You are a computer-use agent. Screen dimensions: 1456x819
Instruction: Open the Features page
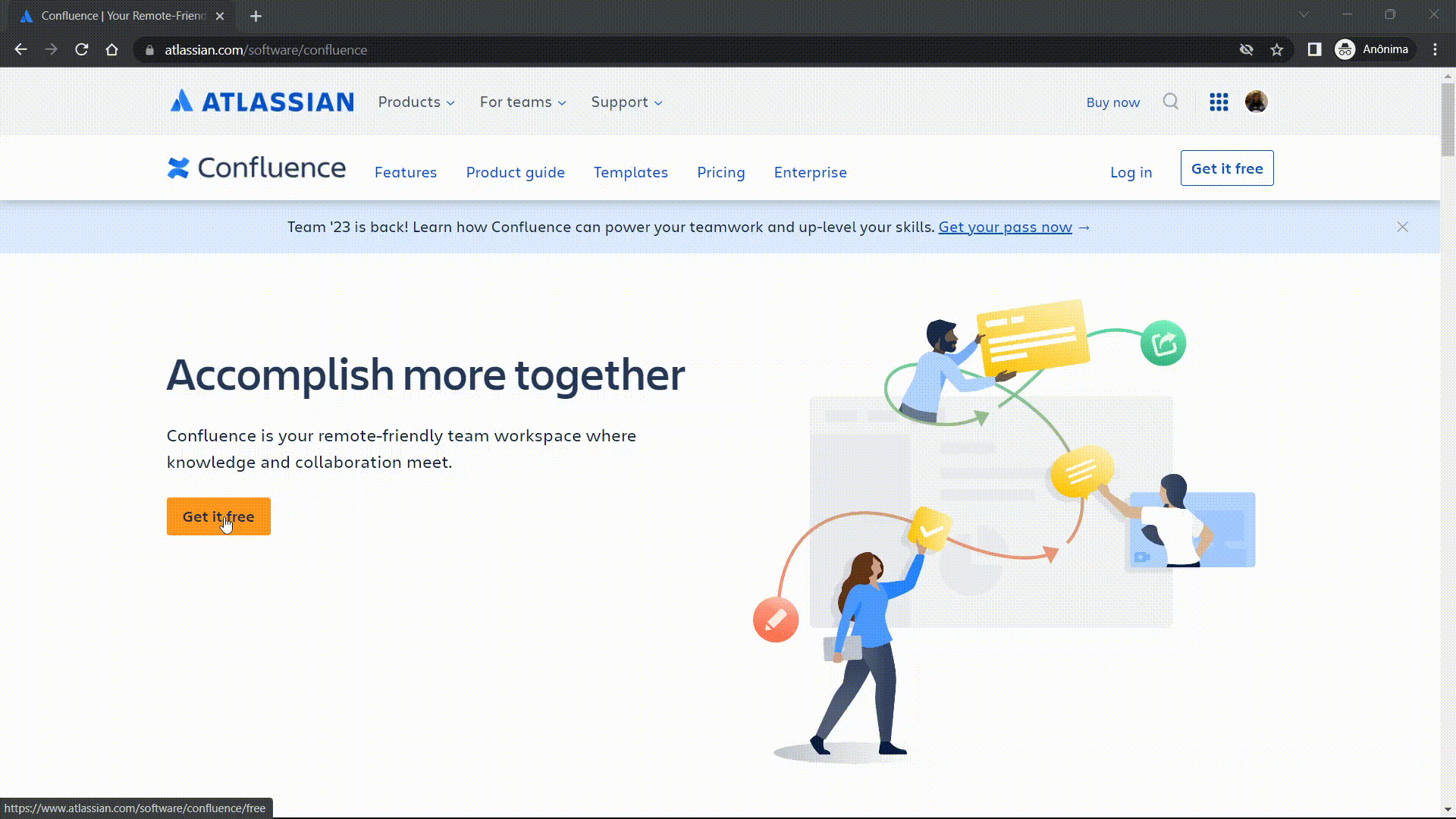tap(406, 172)
